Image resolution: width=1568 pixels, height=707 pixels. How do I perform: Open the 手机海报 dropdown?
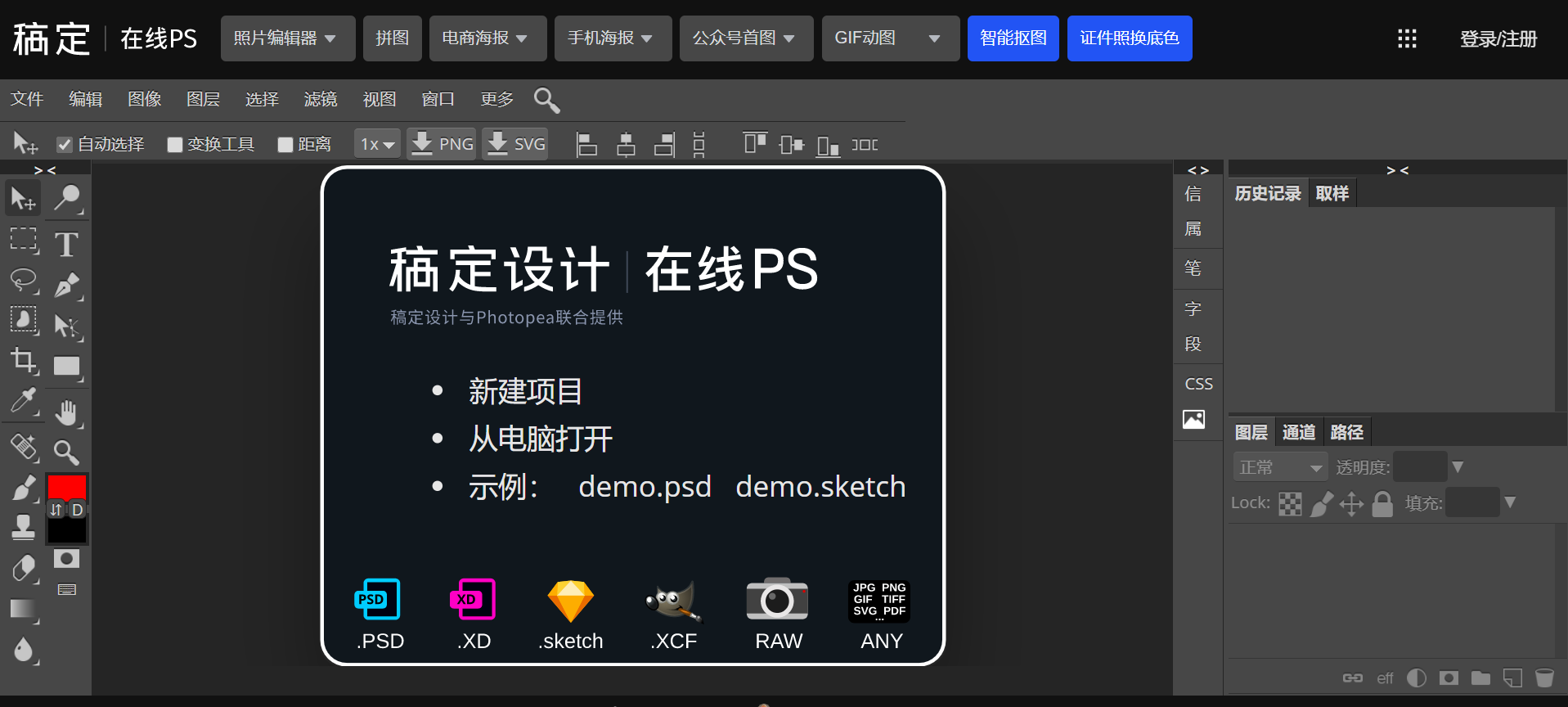coord(613,38)
